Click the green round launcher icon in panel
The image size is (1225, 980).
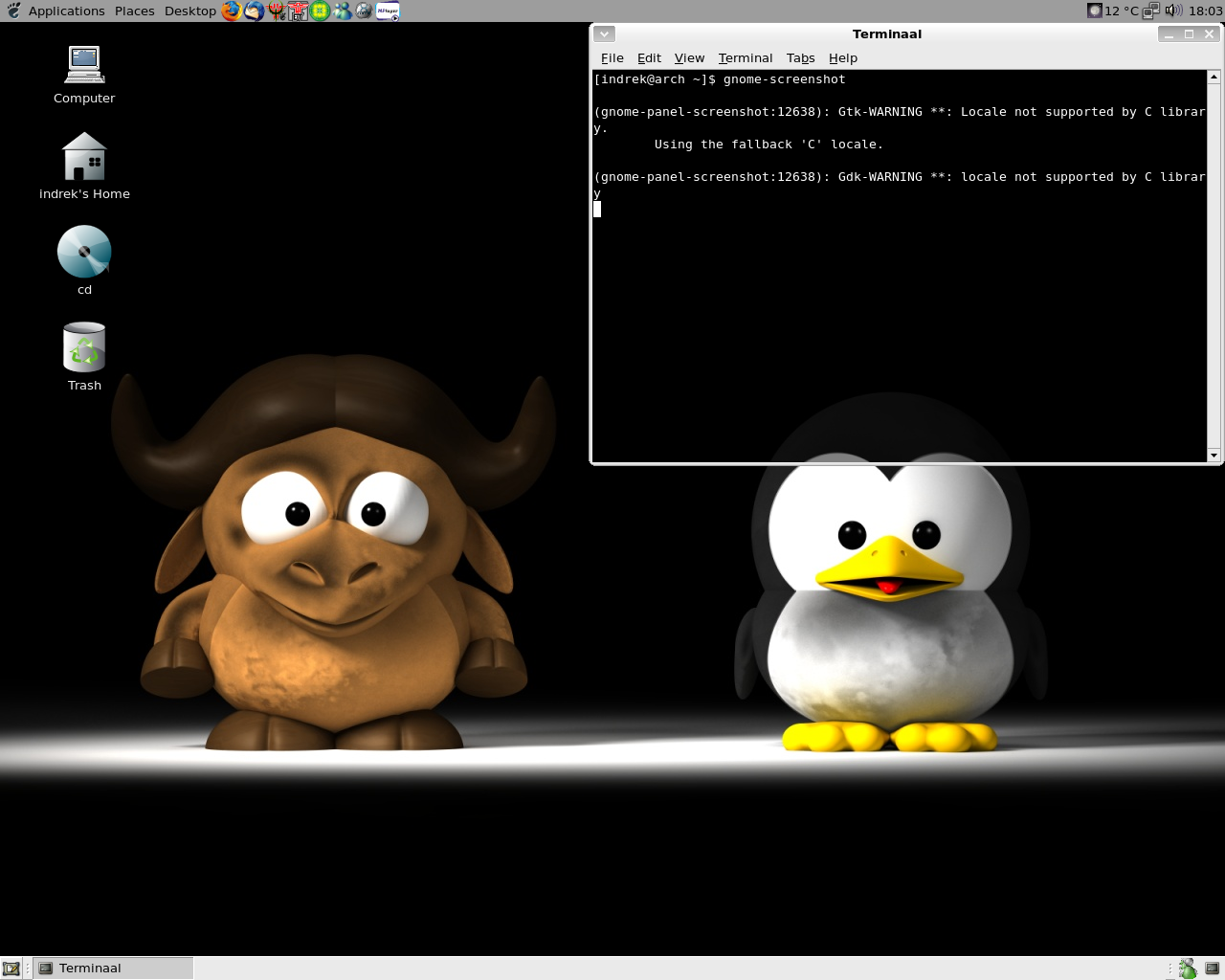(321, 11)
